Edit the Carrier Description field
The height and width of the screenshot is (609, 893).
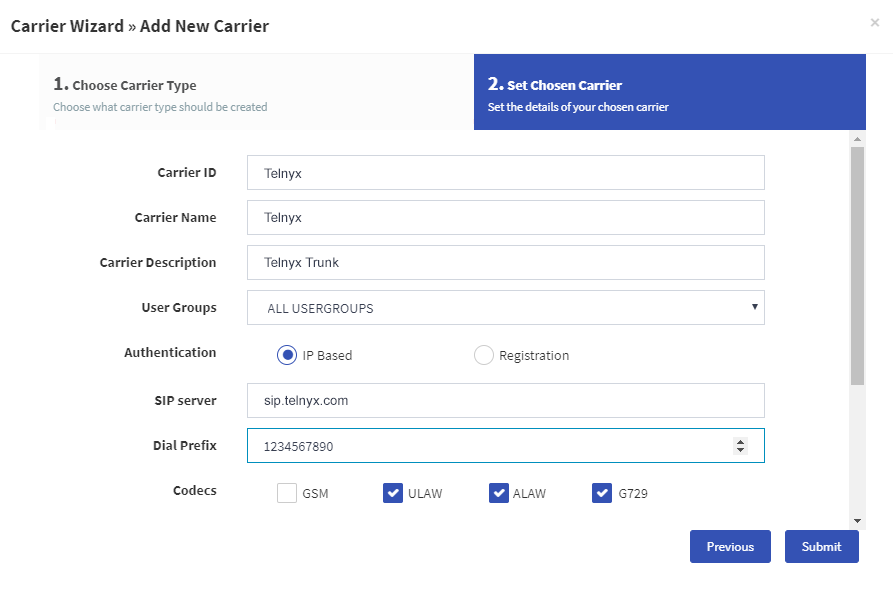506,263
